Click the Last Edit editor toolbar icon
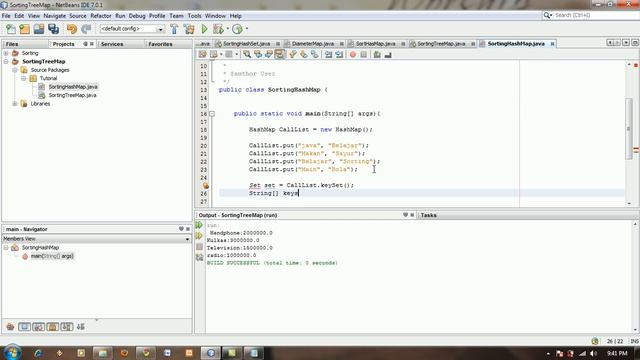 click(202, 54)
